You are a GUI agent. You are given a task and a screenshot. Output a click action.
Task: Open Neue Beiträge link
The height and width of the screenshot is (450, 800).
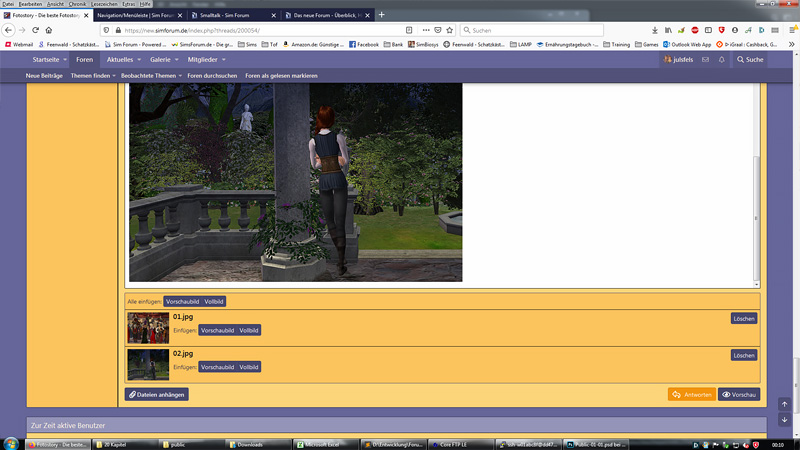click(x=44, y=76)
